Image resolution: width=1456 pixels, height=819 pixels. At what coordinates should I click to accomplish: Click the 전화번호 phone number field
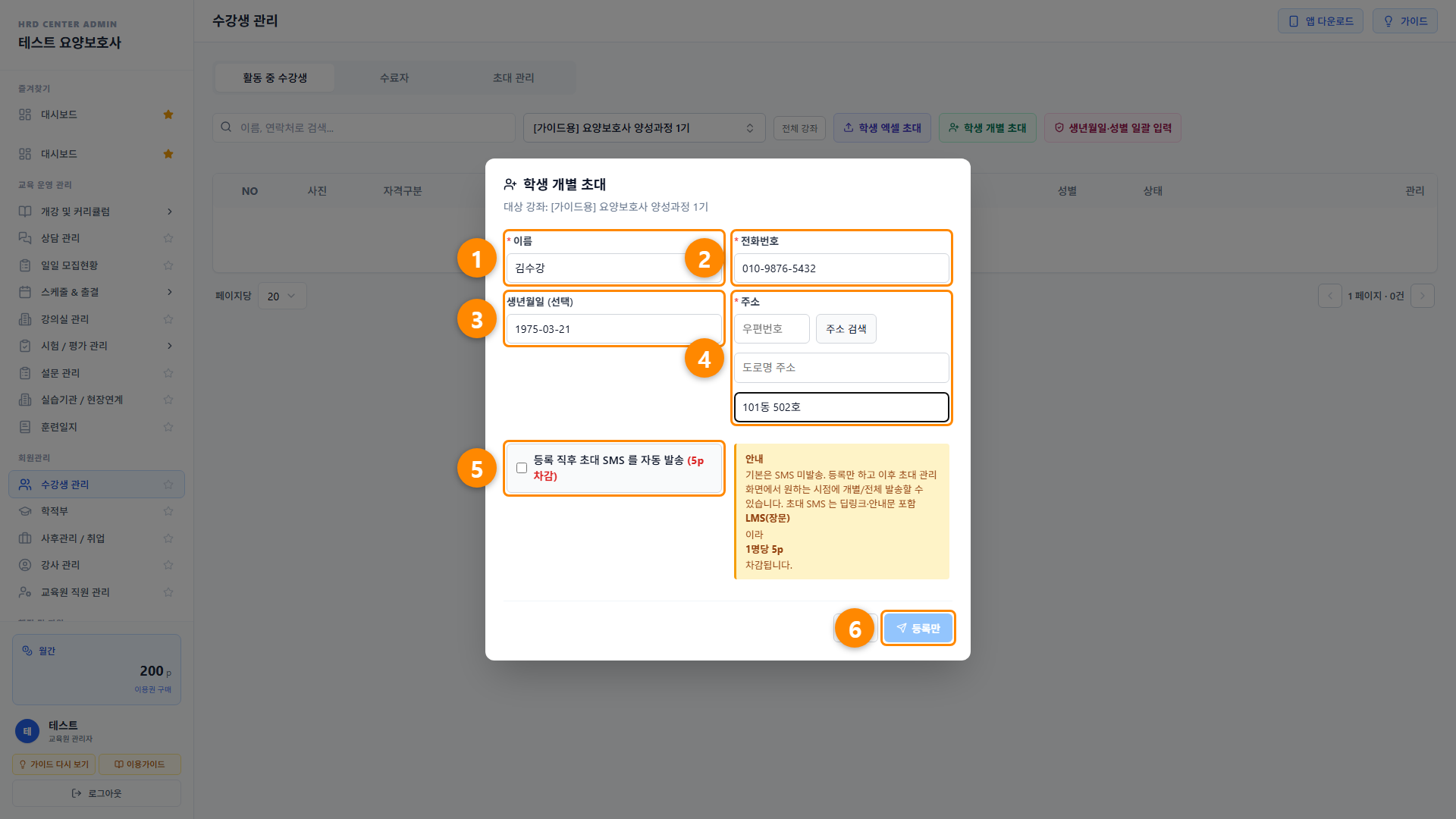tap(841, 268)
